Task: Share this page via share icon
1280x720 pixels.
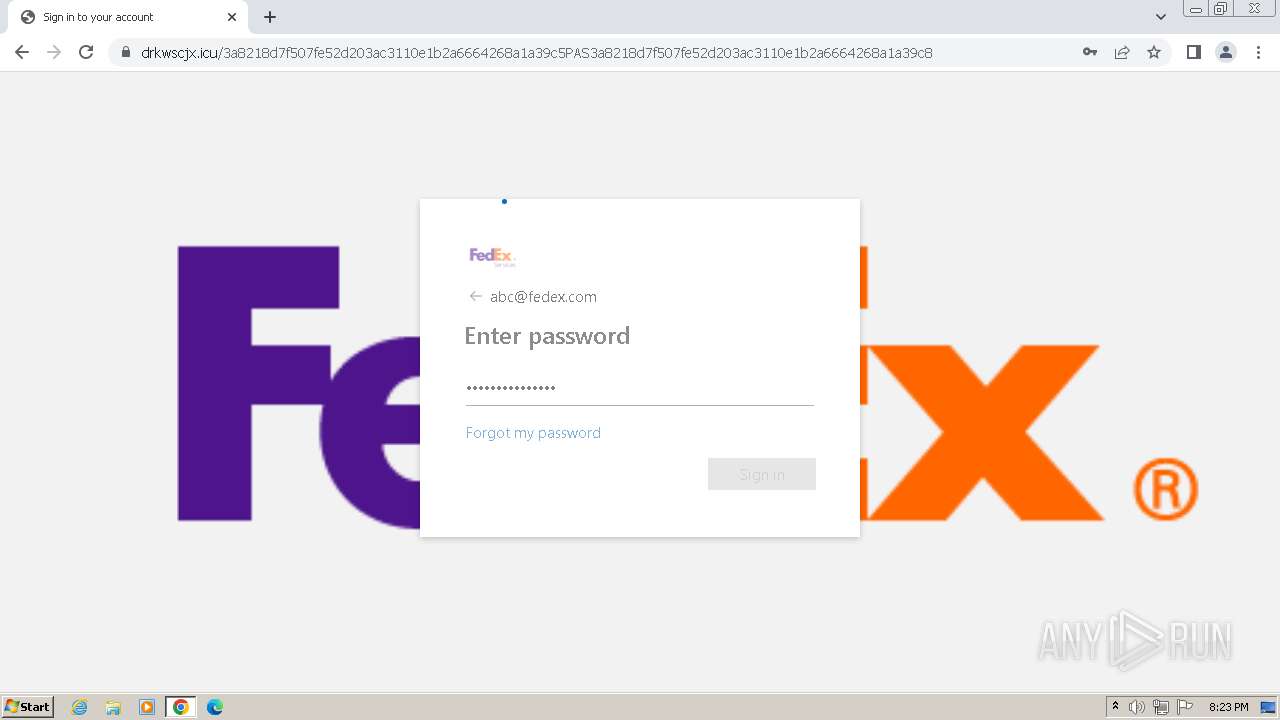Action: (x=1122, y=52)
